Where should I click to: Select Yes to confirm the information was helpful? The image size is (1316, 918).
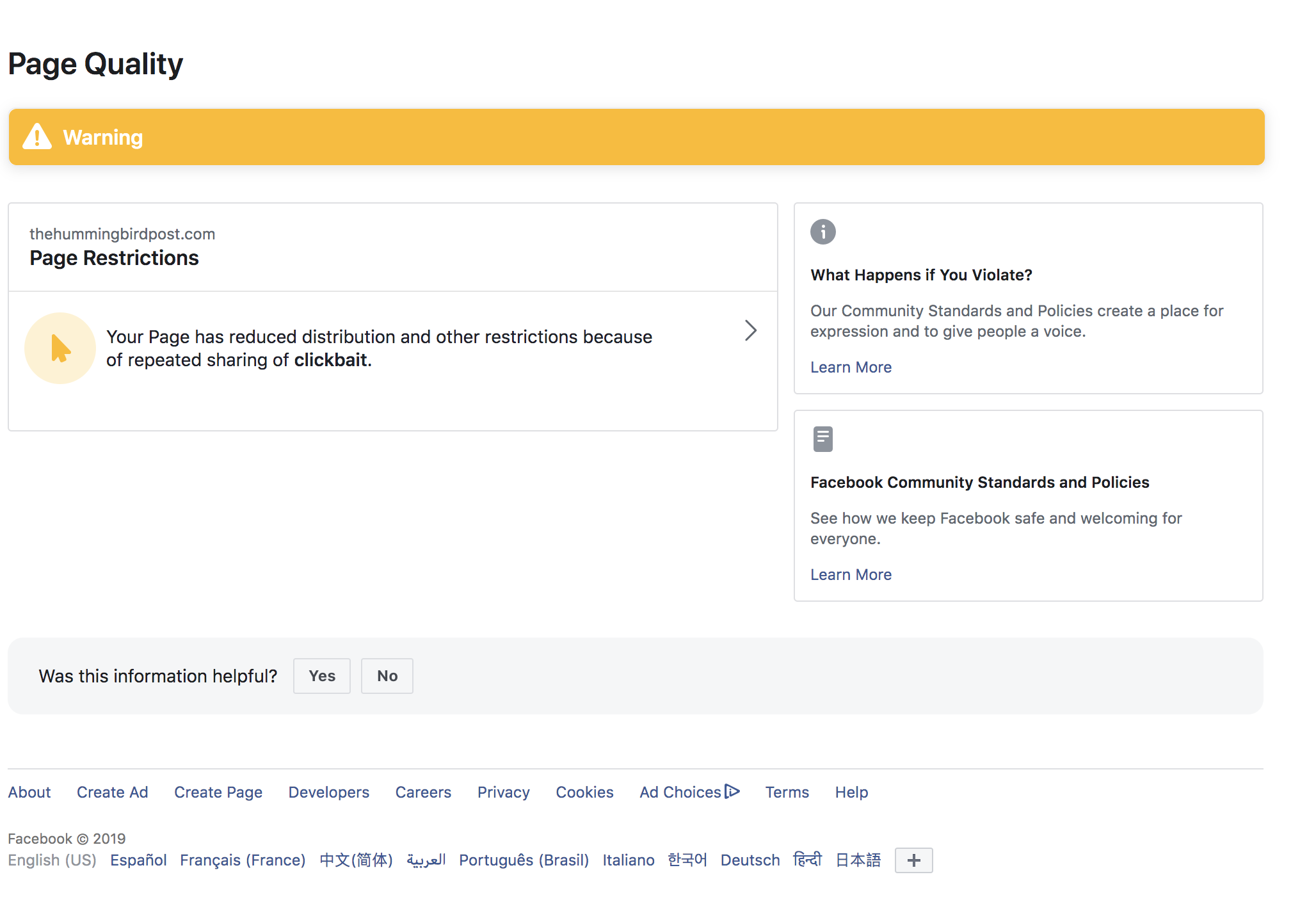tap(321, 675)
